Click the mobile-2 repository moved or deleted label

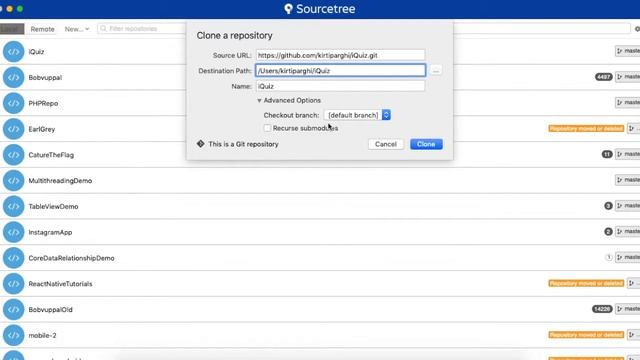click(586, 335)
